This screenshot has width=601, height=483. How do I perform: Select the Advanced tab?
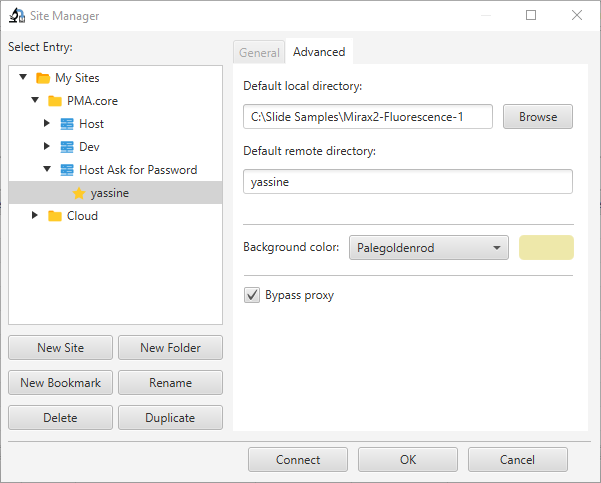pos(319,52)
